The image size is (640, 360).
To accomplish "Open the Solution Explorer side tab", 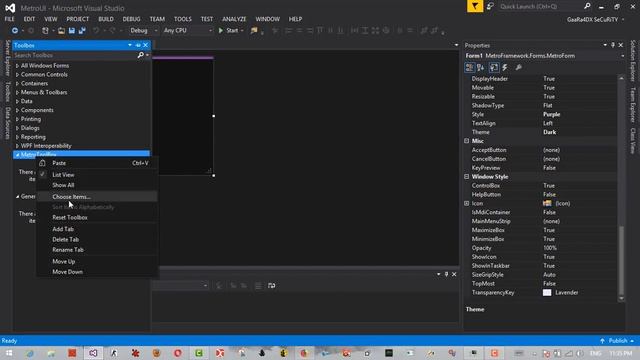I will 633,60.
